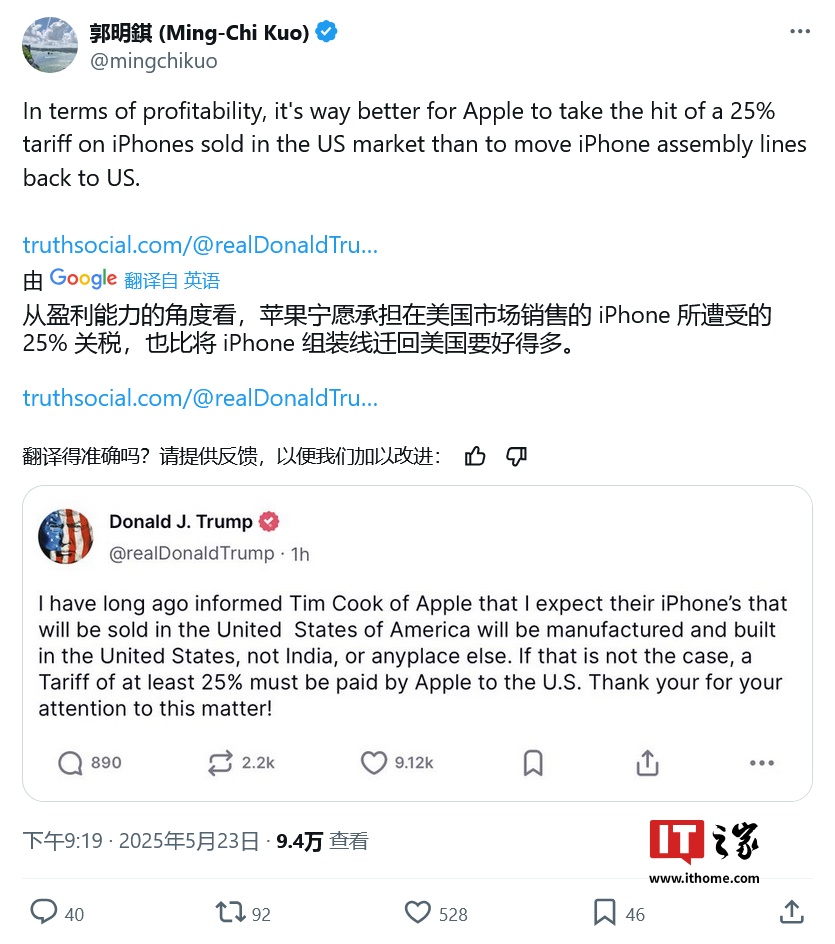Share the quoted Trump post
The width and height of the screenshot is (835, 944).
click(x=647, y=763)
